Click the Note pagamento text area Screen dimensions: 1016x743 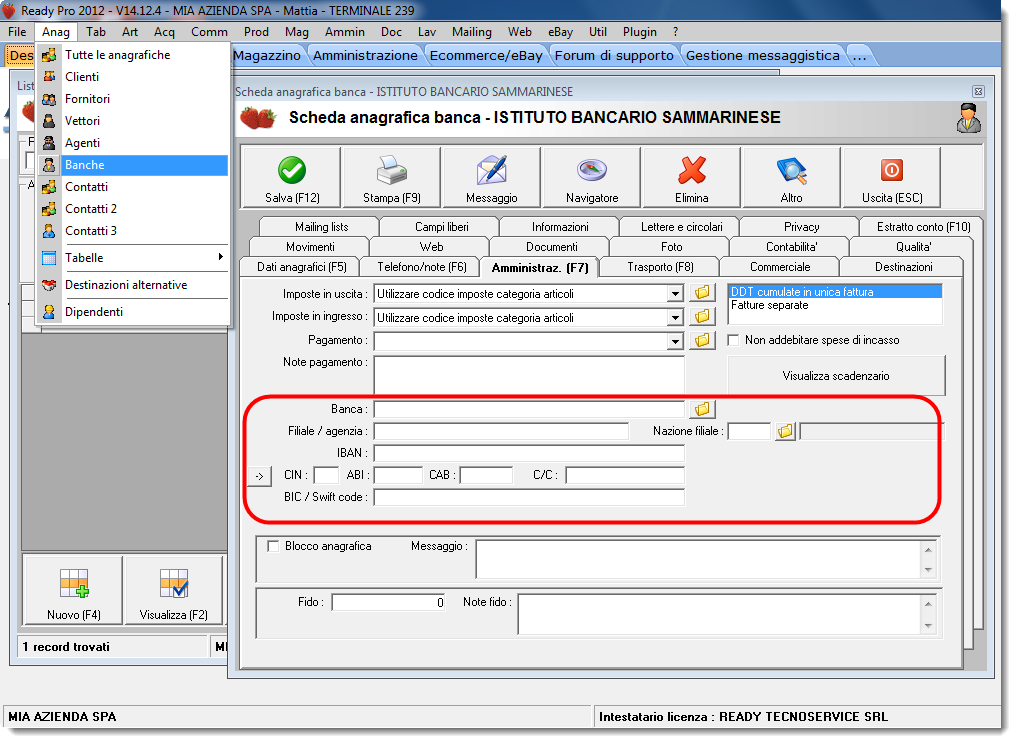529,374
